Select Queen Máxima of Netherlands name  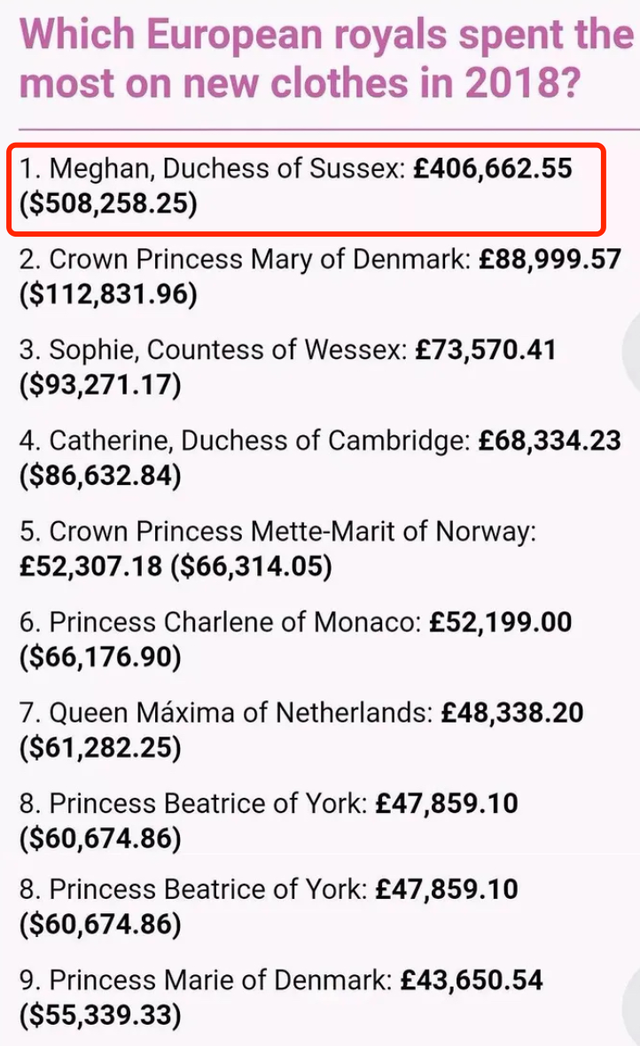[x=240, y=712]
